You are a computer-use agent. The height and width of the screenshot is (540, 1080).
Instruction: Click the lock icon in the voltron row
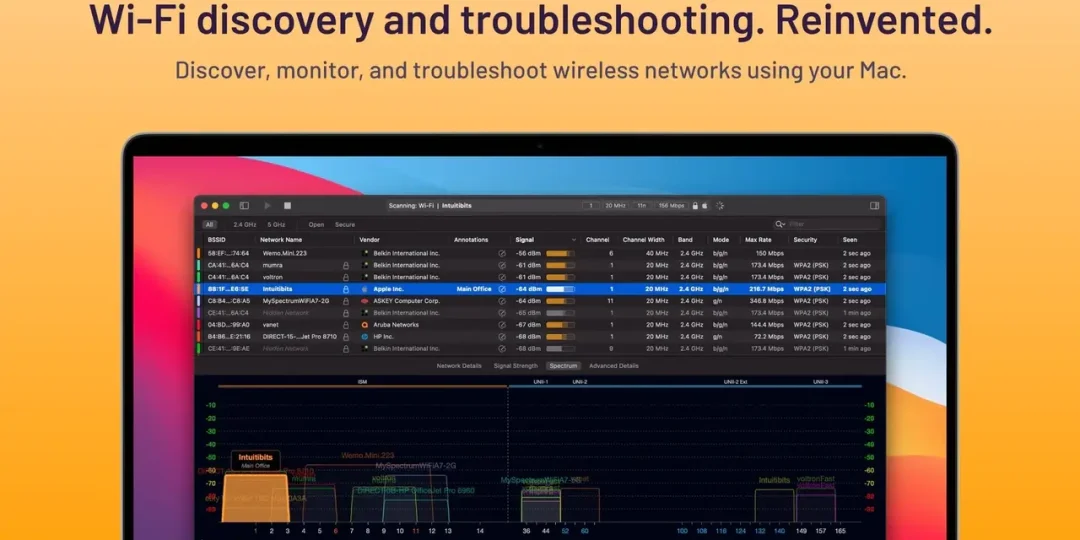tap(346, 277)
